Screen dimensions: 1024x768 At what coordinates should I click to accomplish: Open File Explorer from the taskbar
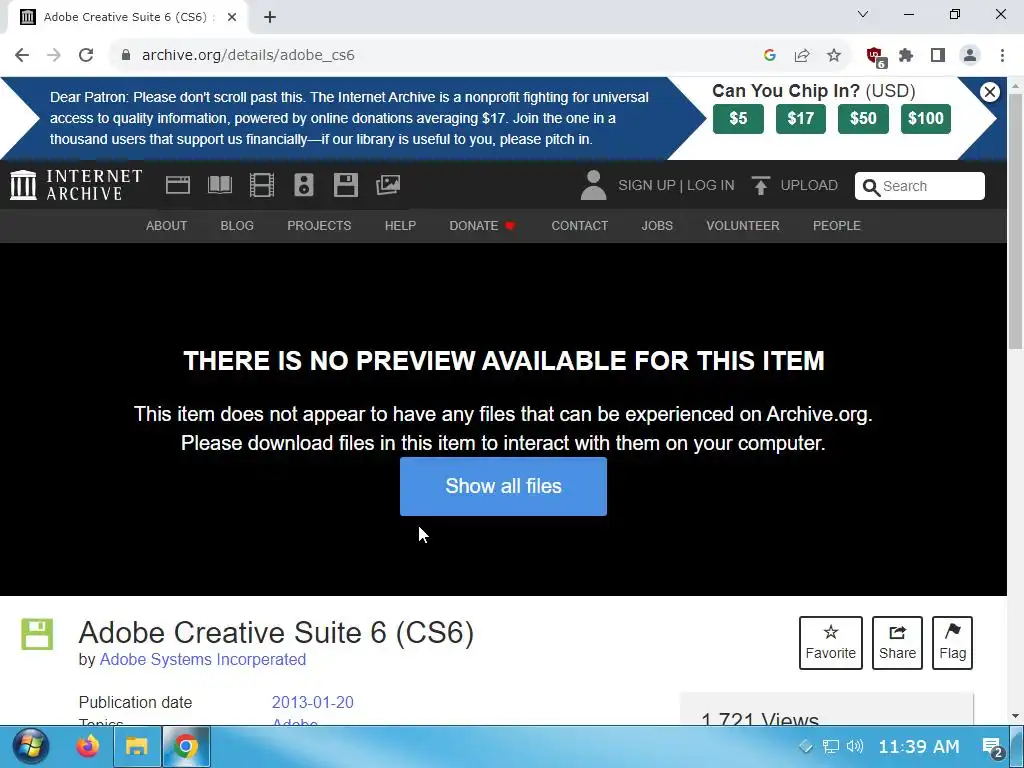click(136, 746)
